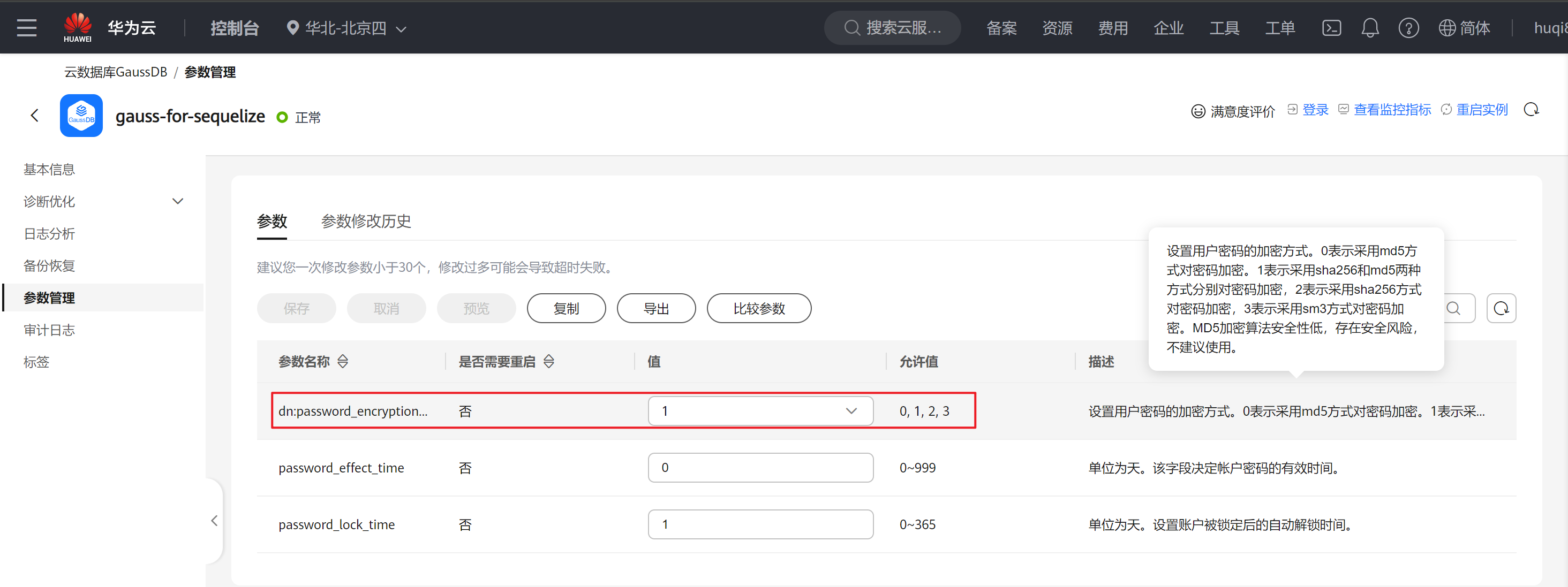Sort by 参数名称 column
Viewport: 1568px width, 587px height.
pos(343,361)
